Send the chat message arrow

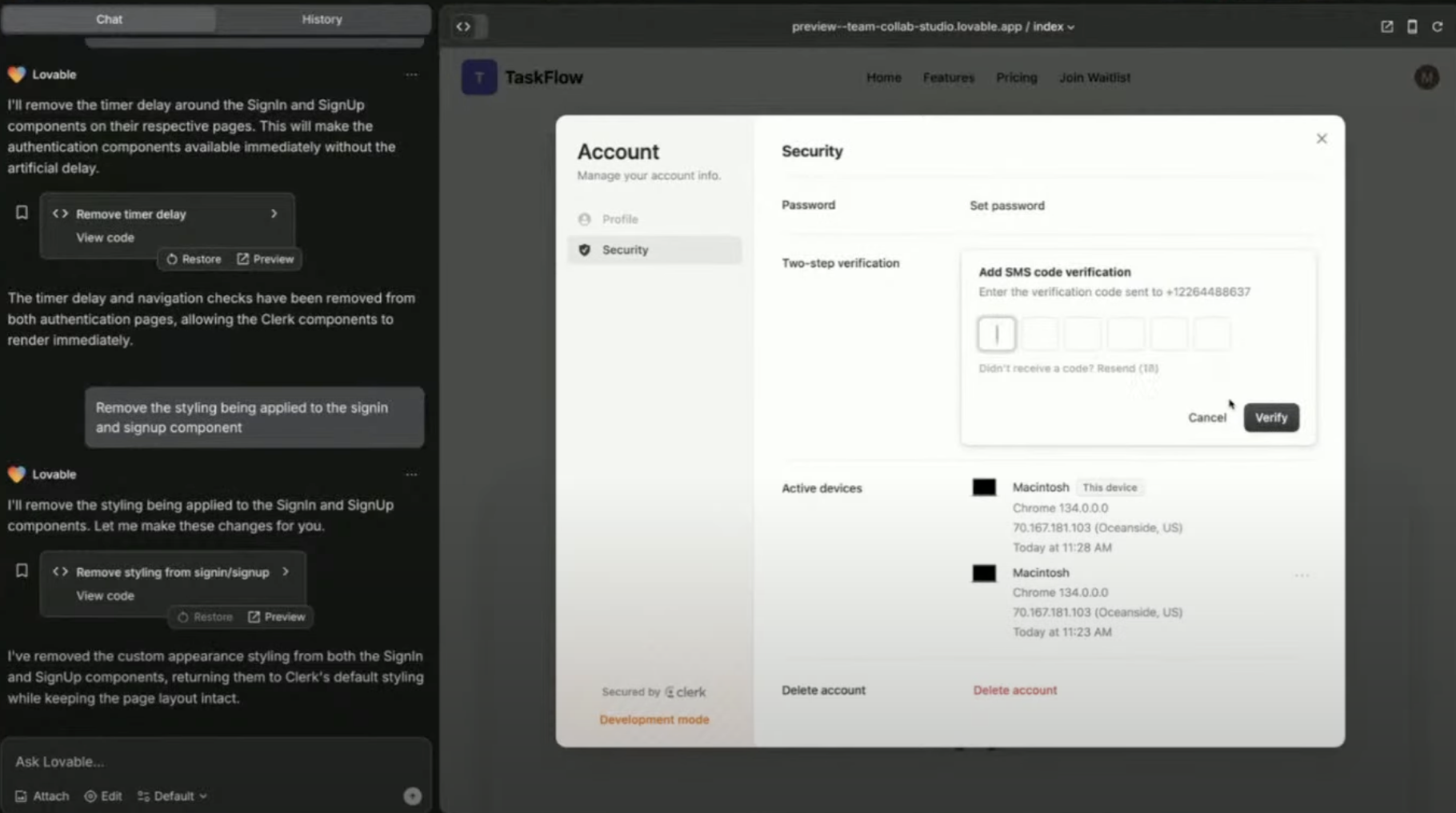412,796
